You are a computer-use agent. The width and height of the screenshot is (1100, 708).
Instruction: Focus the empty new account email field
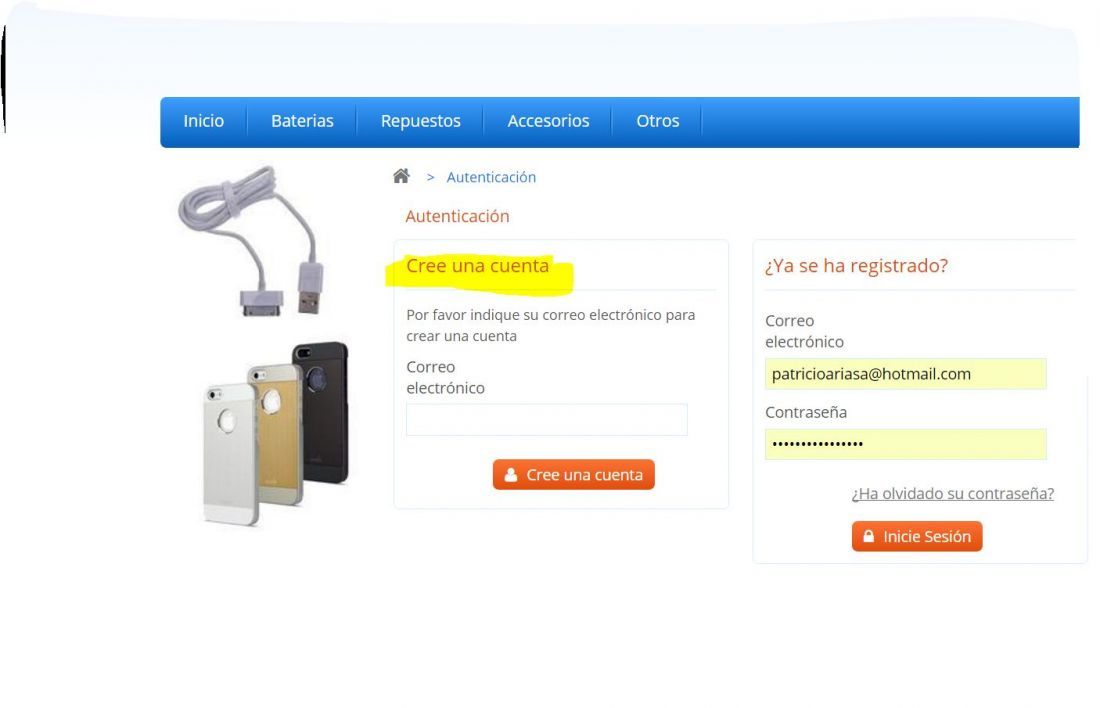[x=546, y=420]
